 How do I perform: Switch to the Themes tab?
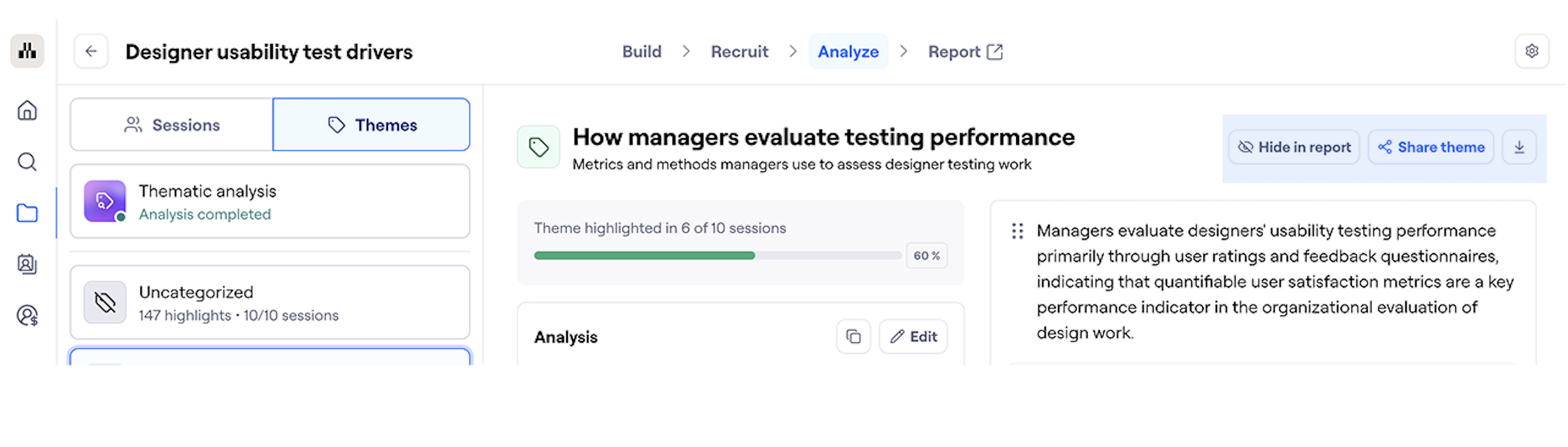[371, 125]
